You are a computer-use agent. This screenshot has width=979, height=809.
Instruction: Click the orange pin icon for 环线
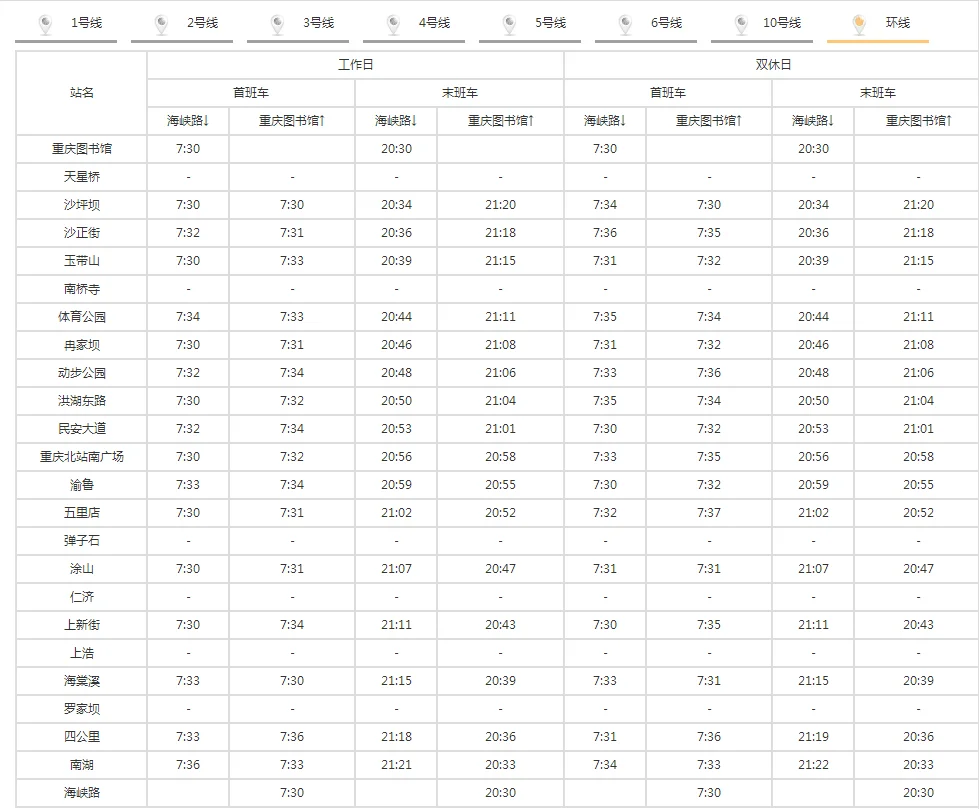tap(858, 24)
